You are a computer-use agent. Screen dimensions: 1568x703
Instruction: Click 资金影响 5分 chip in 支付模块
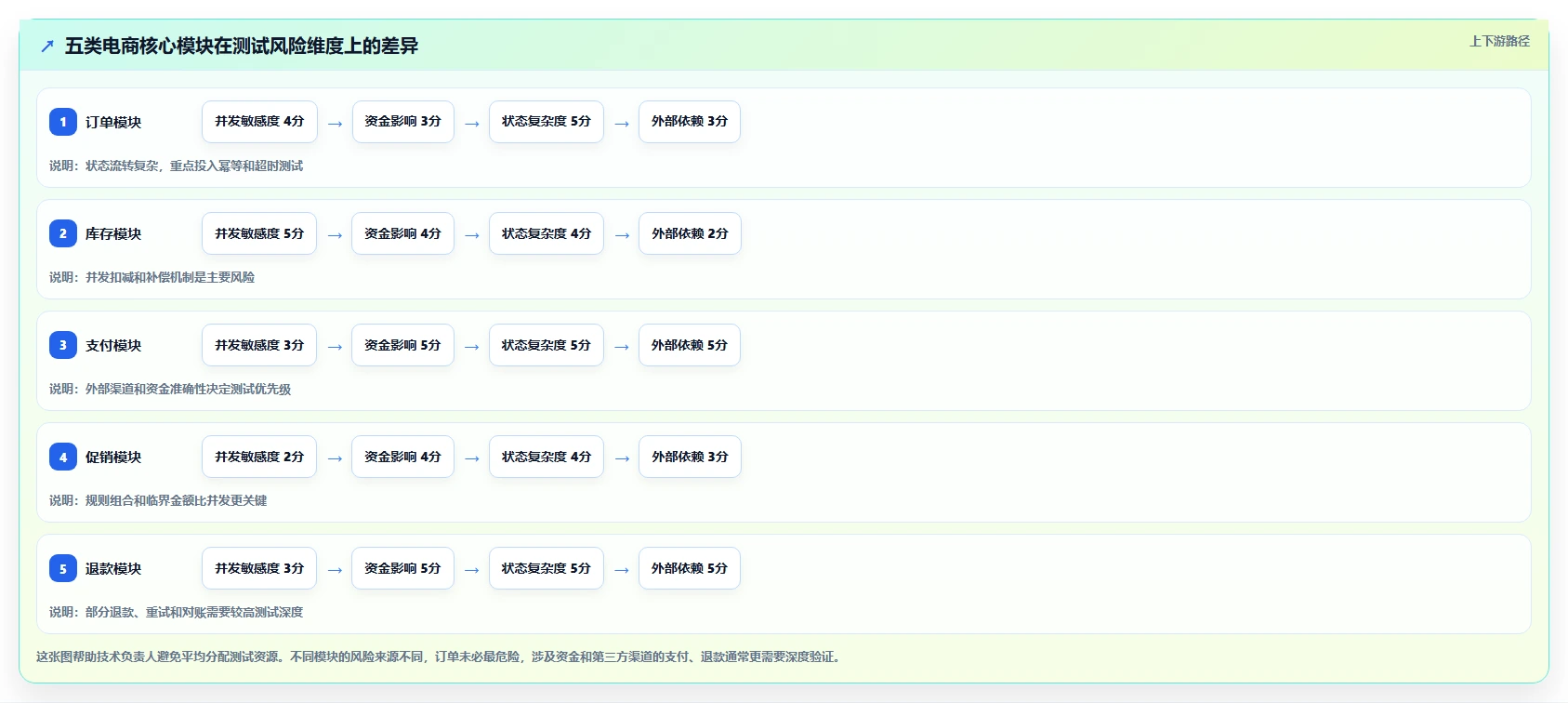pyautogui.click(x=402, y=345)
